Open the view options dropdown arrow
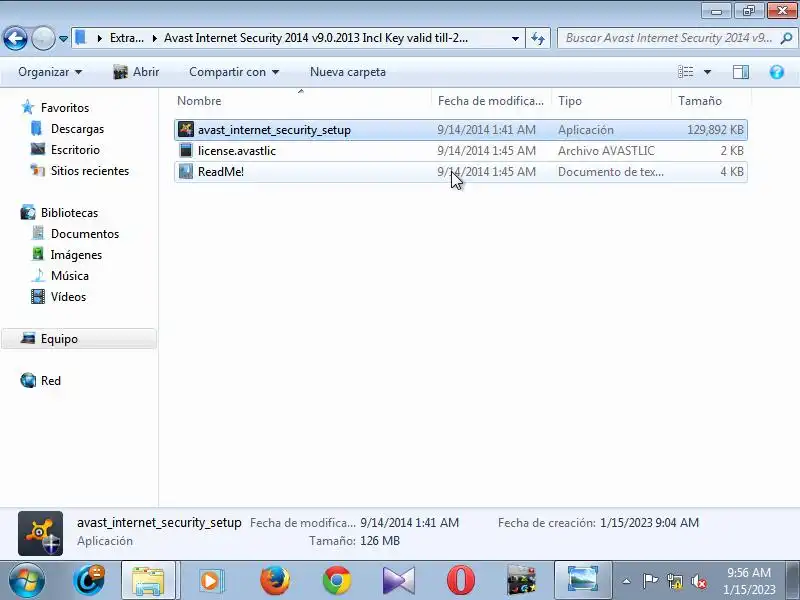Viewport: 800px width, 600px height. 707,72
